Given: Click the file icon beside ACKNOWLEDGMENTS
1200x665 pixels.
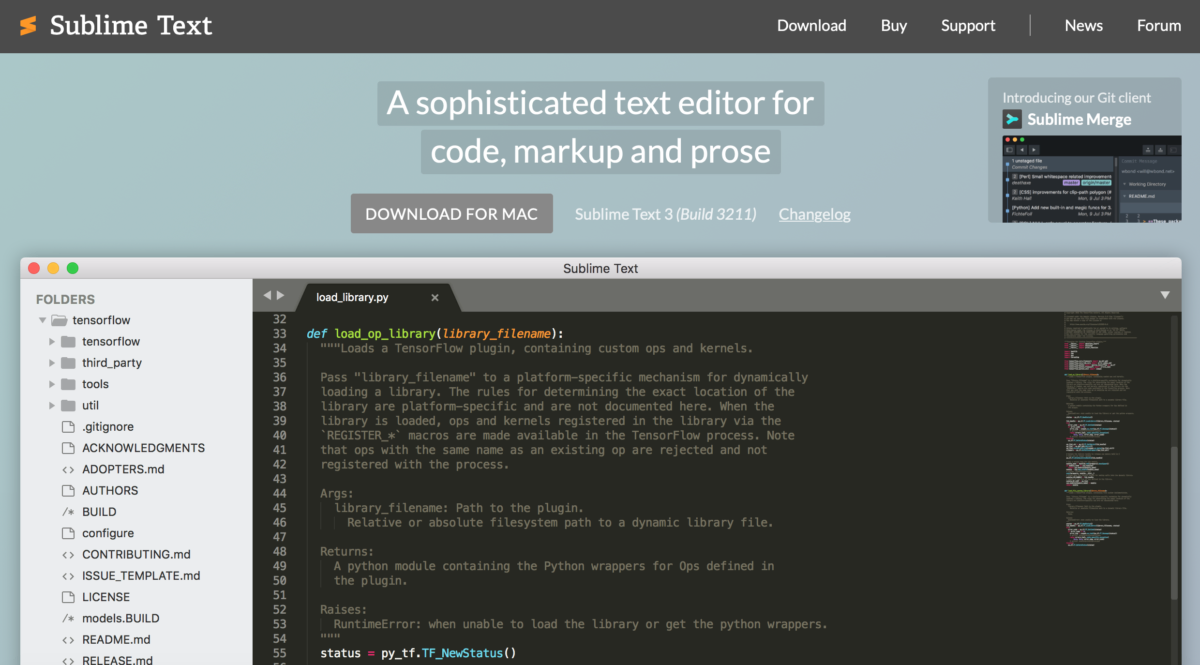Looking at the screenshot, I should click(68, 448).
